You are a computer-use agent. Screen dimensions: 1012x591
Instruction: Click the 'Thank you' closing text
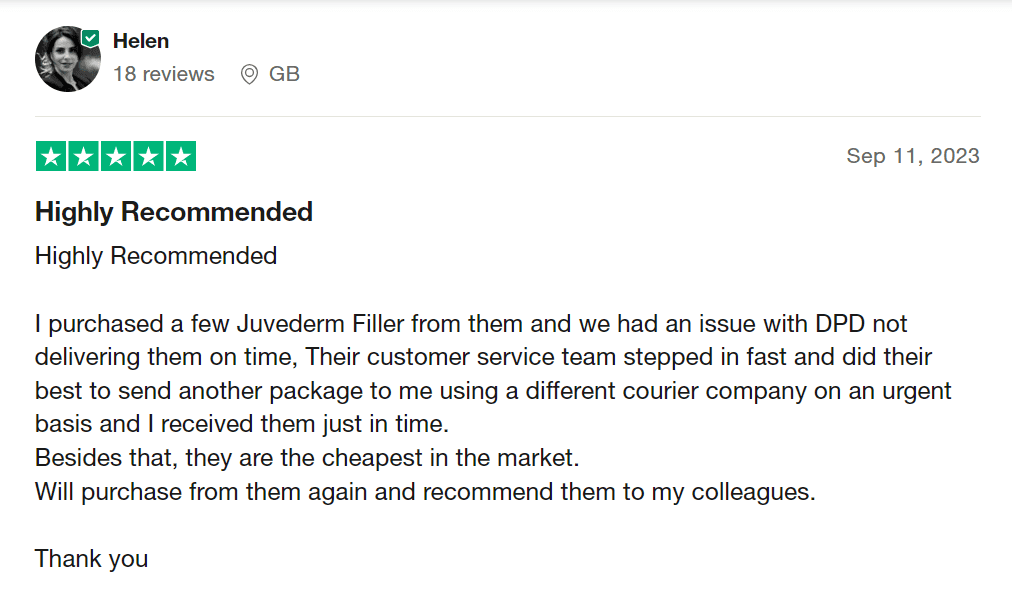point(91,559)
